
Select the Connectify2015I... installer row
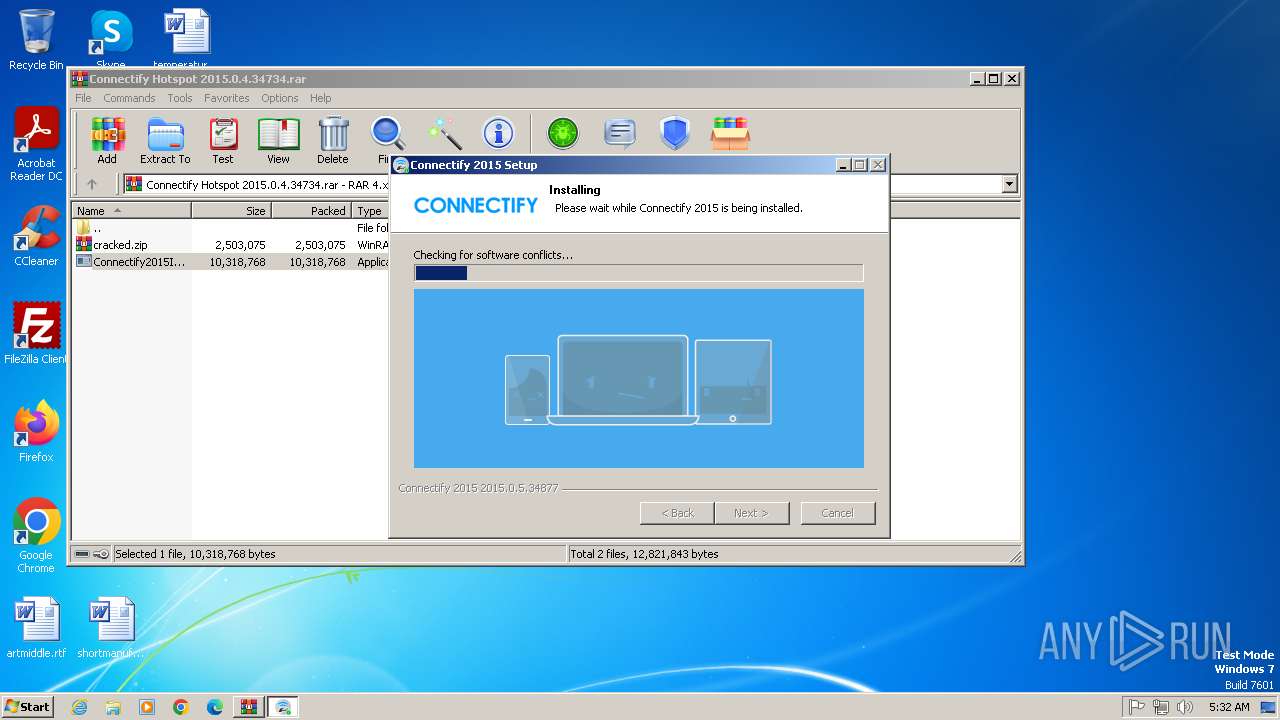229,262
